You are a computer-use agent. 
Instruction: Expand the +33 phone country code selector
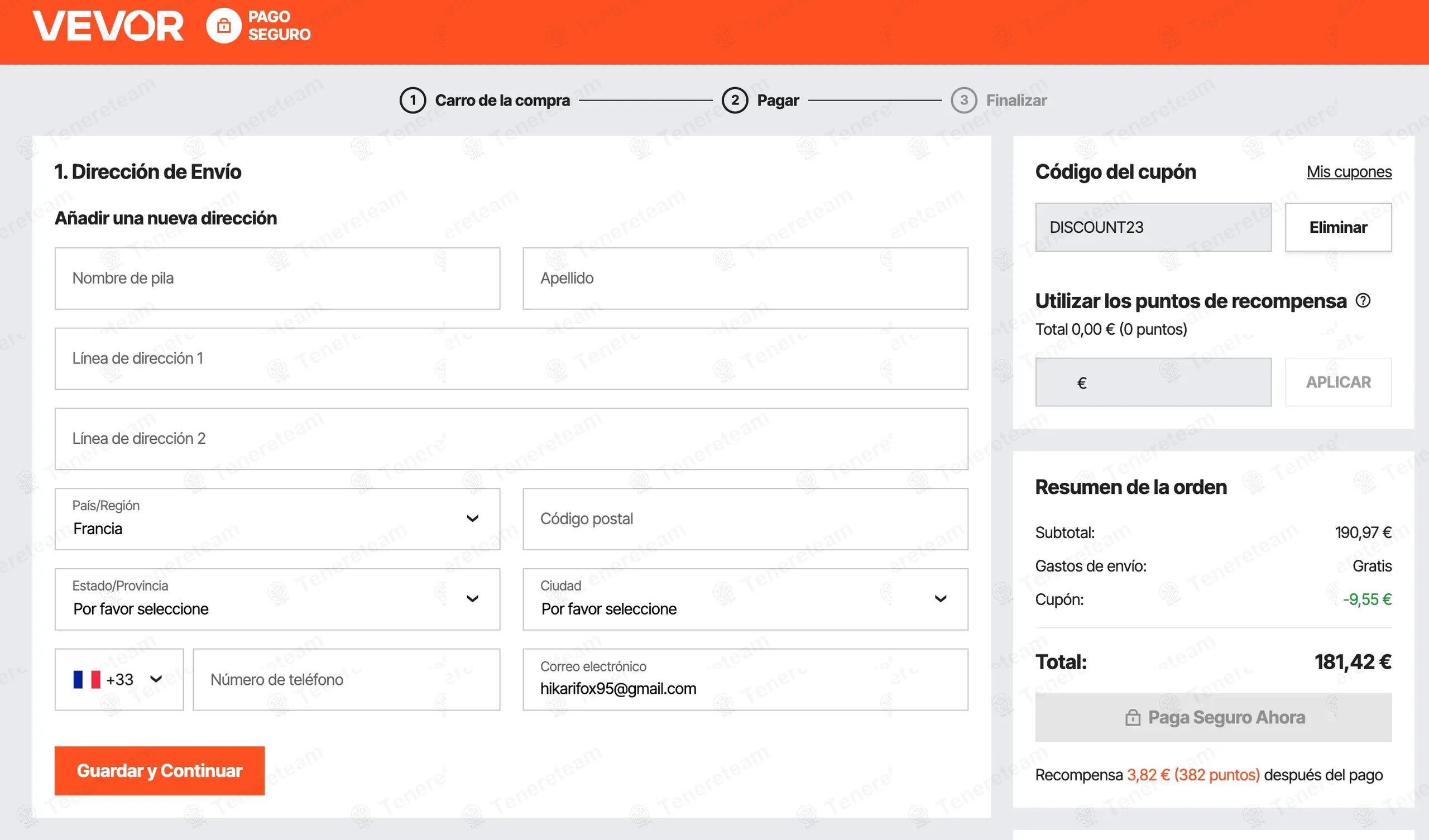(119, 679)
